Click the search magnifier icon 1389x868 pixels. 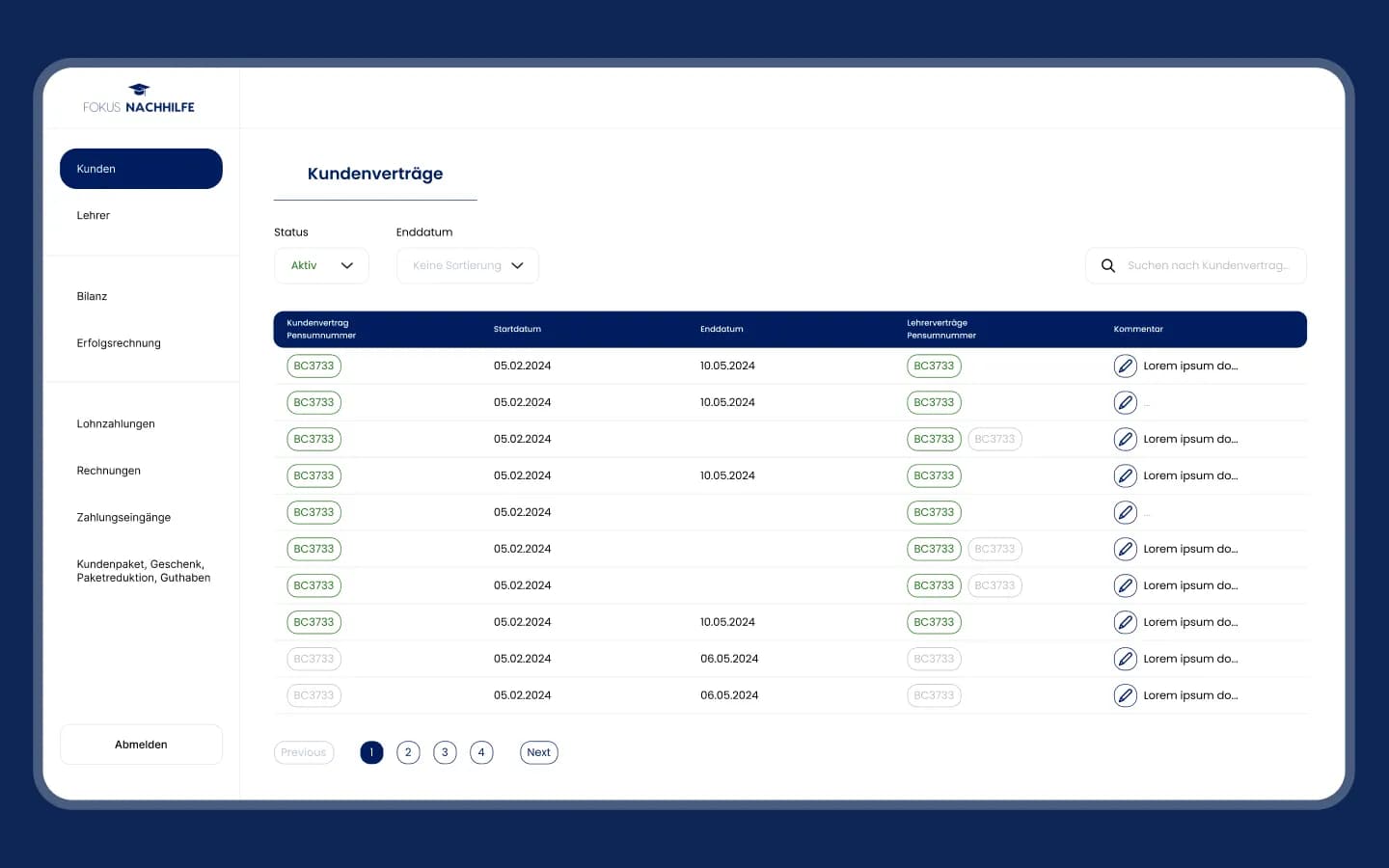pyautogui.click(x=1108, y=266)
